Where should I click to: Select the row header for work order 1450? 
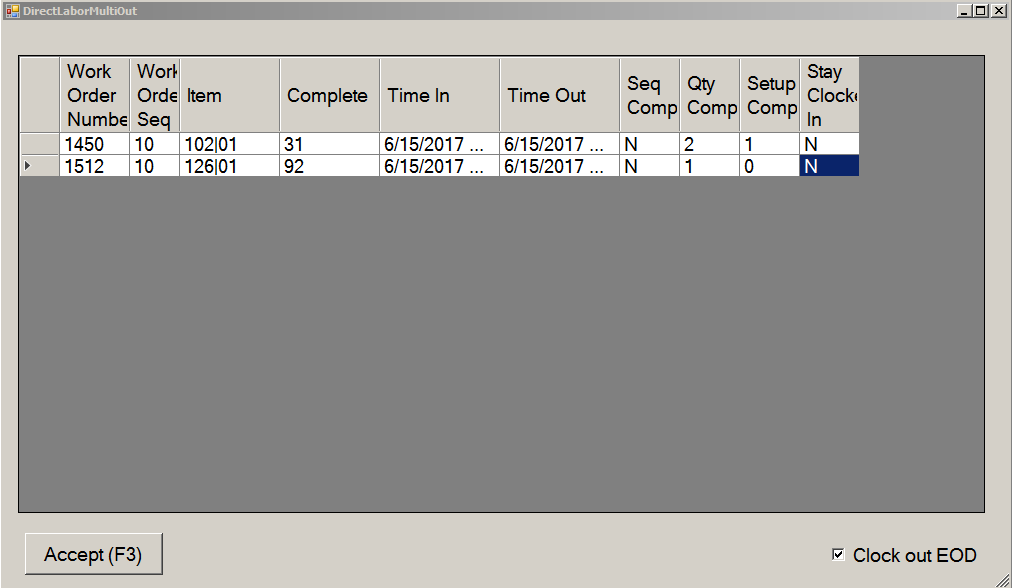[x=39, y=145]
